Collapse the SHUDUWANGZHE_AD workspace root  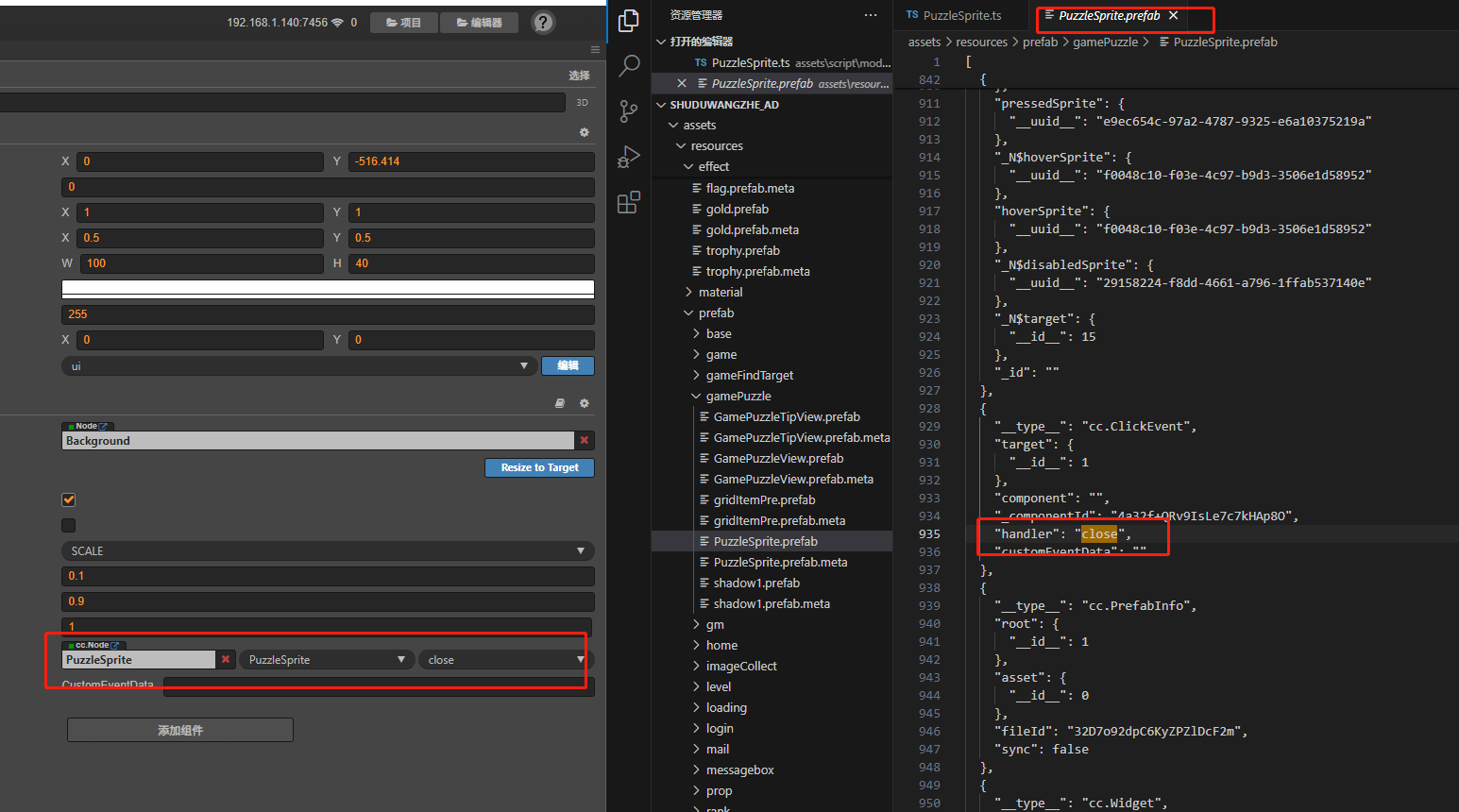(x=661, y=105)
